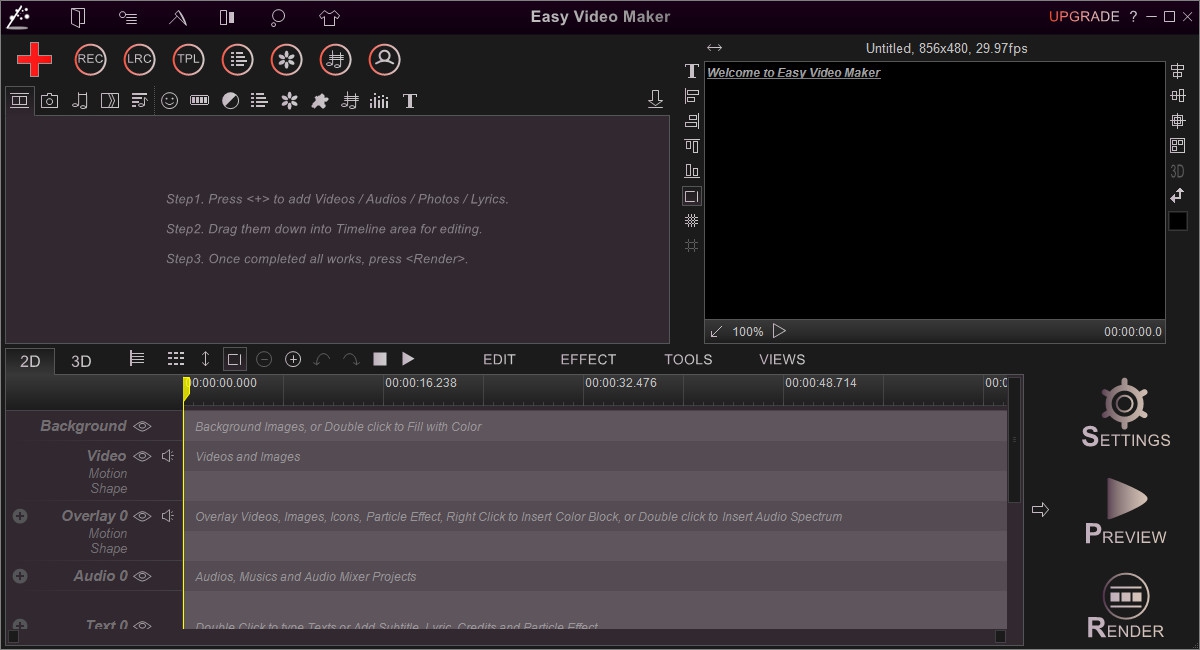Align objects to bottom in preview toolbar

(691, 171)
